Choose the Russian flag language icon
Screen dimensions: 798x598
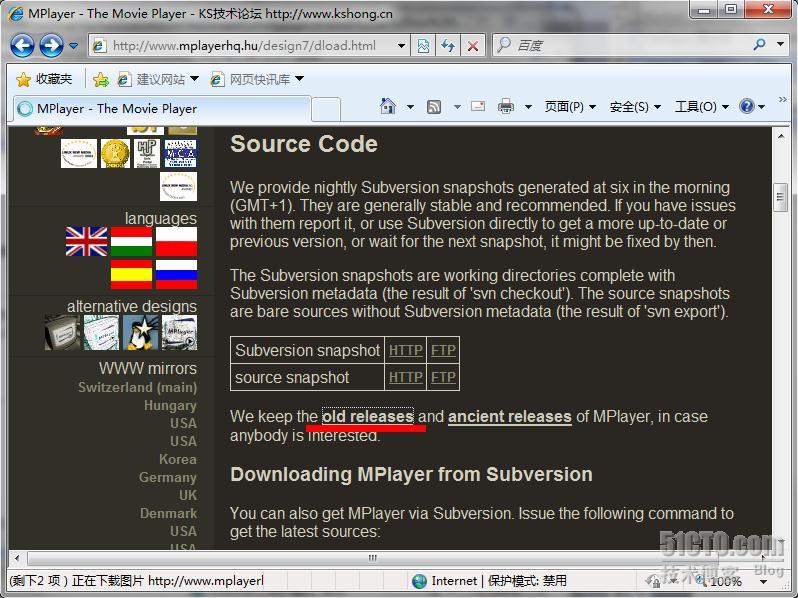[x=176, y=273]
